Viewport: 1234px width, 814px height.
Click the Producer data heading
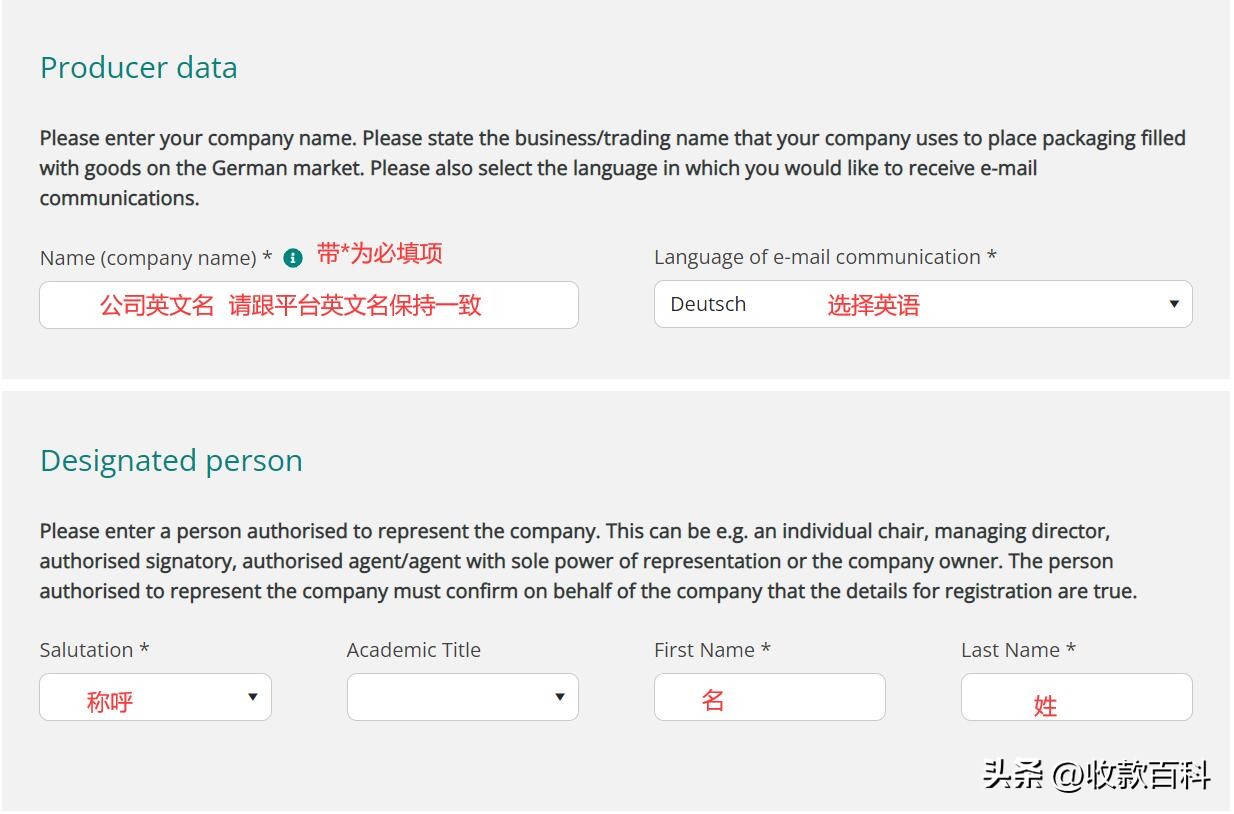pyautogui.click(x=138, y=67)
